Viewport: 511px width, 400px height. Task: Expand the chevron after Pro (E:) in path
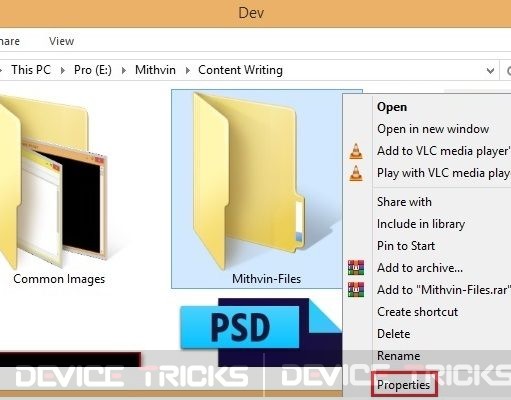124,70
